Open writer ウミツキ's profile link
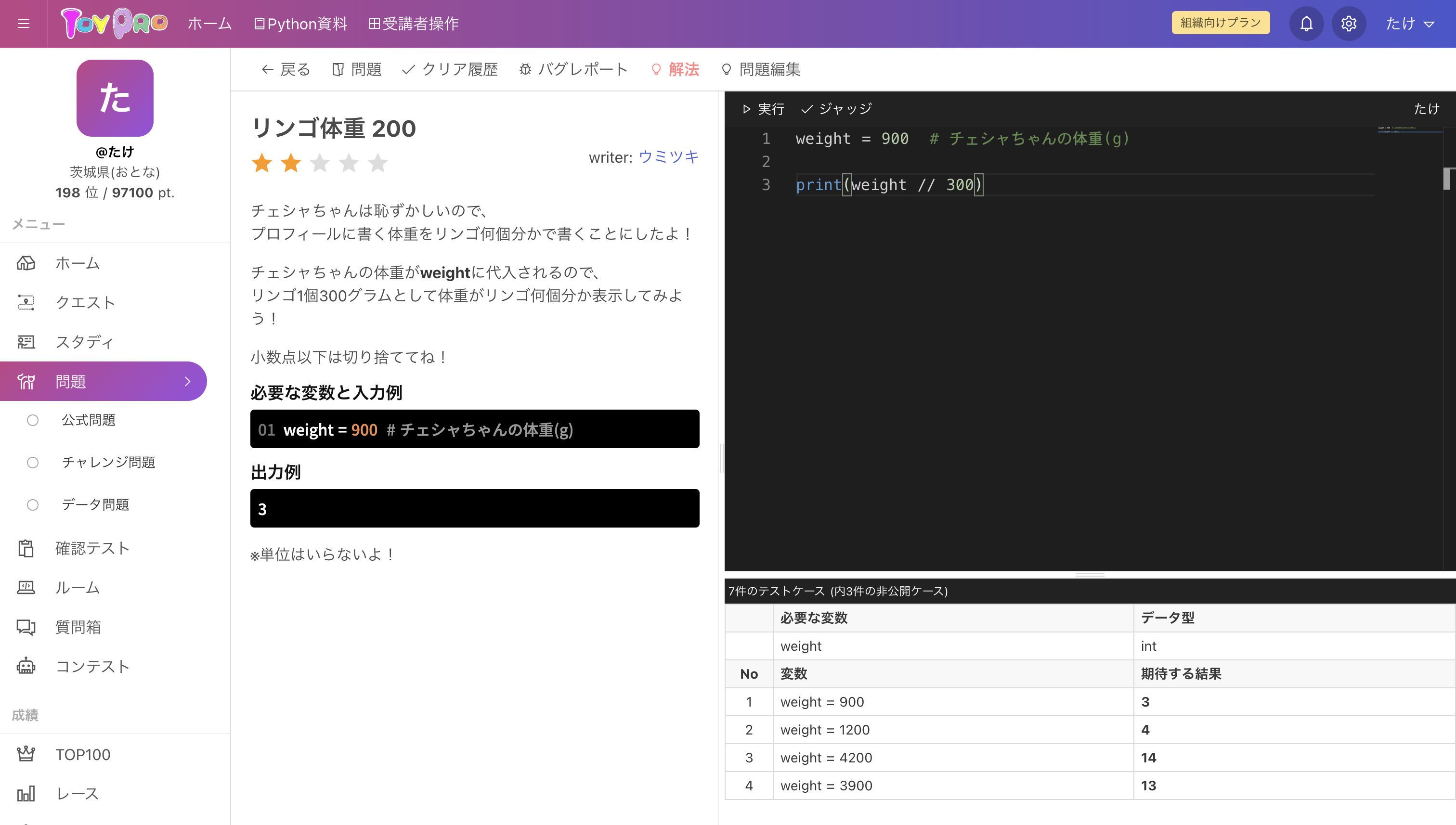Image resolution: width=1456 pixels, height=825 pixels. click(x=668, y=157)
